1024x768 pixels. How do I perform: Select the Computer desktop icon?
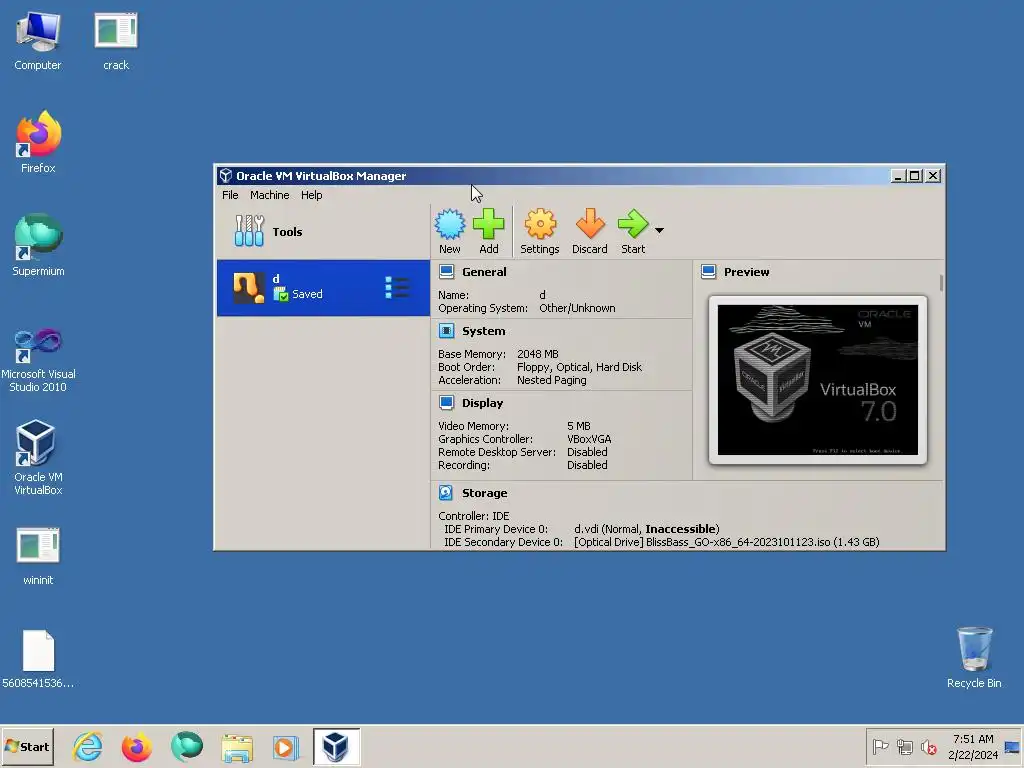(38, 42)
